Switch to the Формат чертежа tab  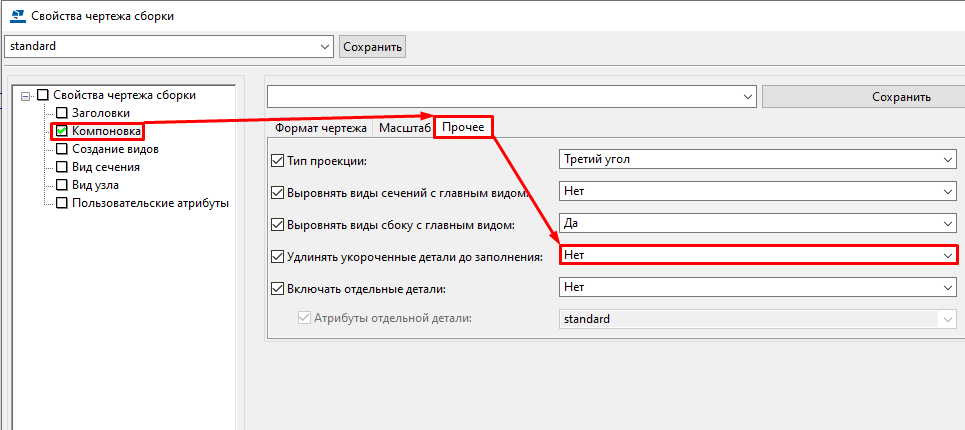[321, 128]
